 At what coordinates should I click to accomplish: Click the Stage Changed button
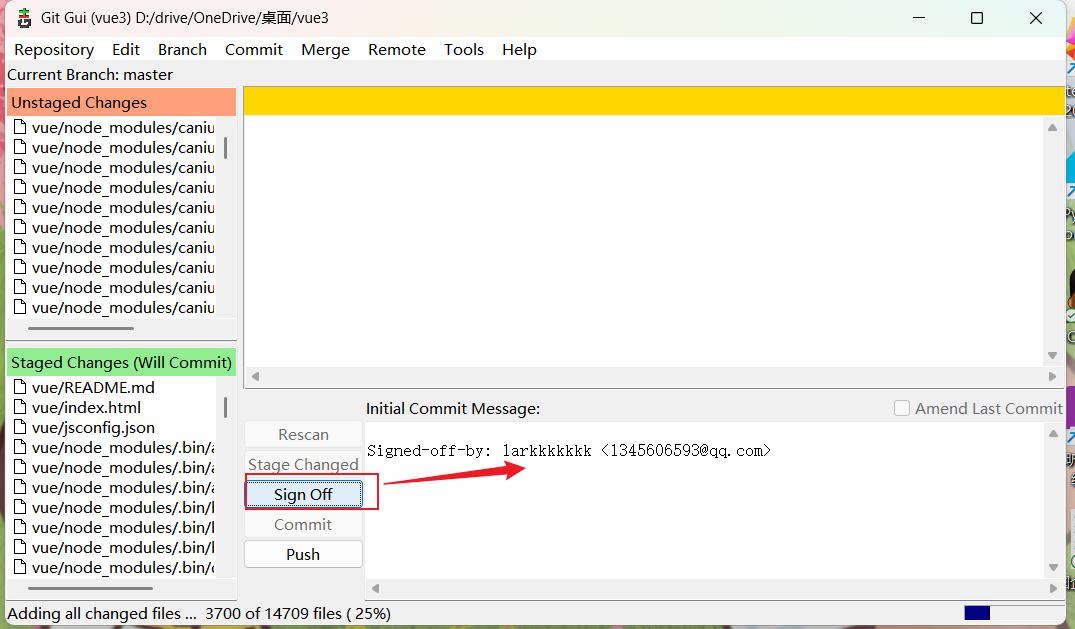tap(303, 464)
